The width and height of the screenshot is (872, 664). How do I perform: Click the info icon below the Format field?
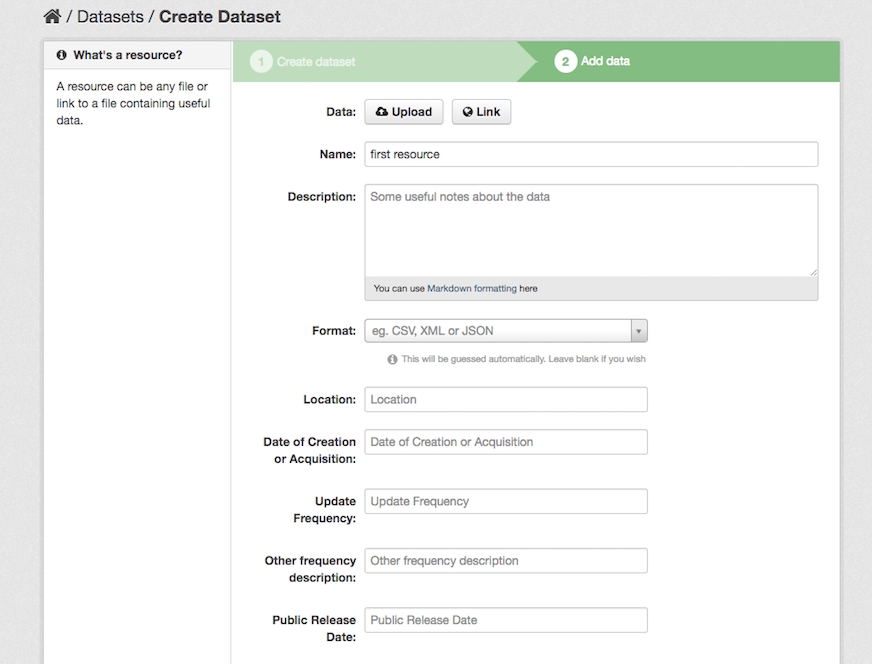(392, 358)
